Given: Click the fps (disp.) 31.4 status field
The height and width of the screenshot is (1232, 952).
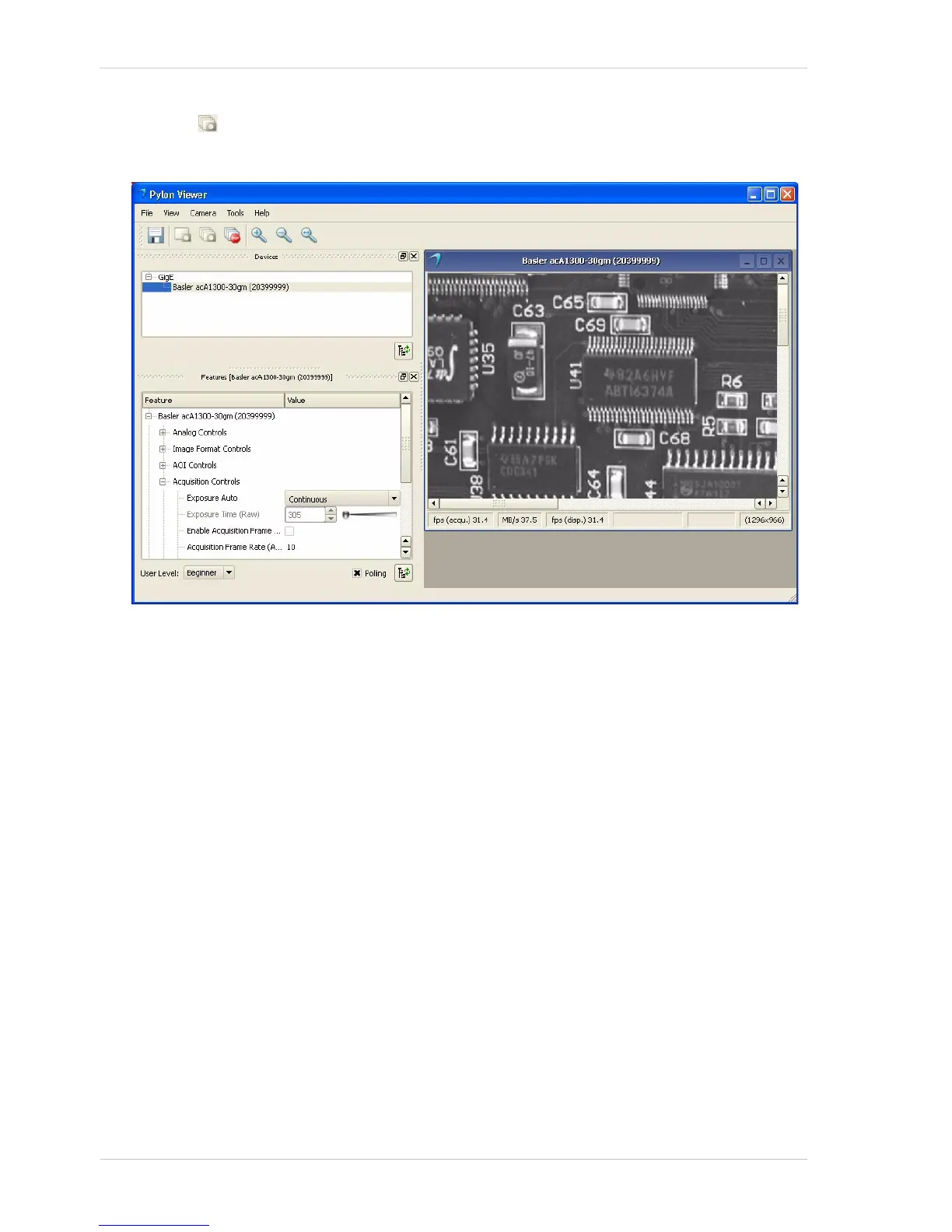Looking at the screenshot, I should click(578, 520).
